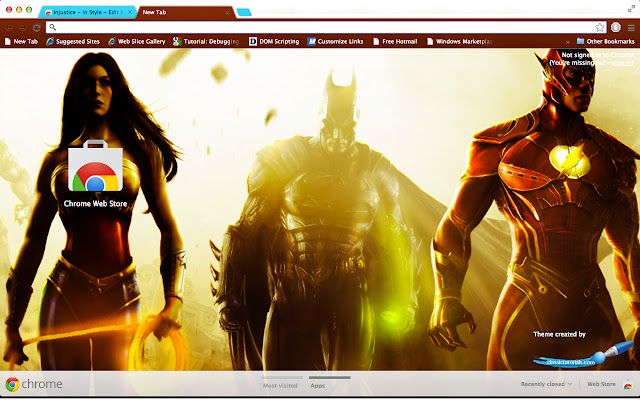The height and width of the screenshot is (400, 640).
Task: Open Free Hotmail bookmark
Action: click(395, 41)
